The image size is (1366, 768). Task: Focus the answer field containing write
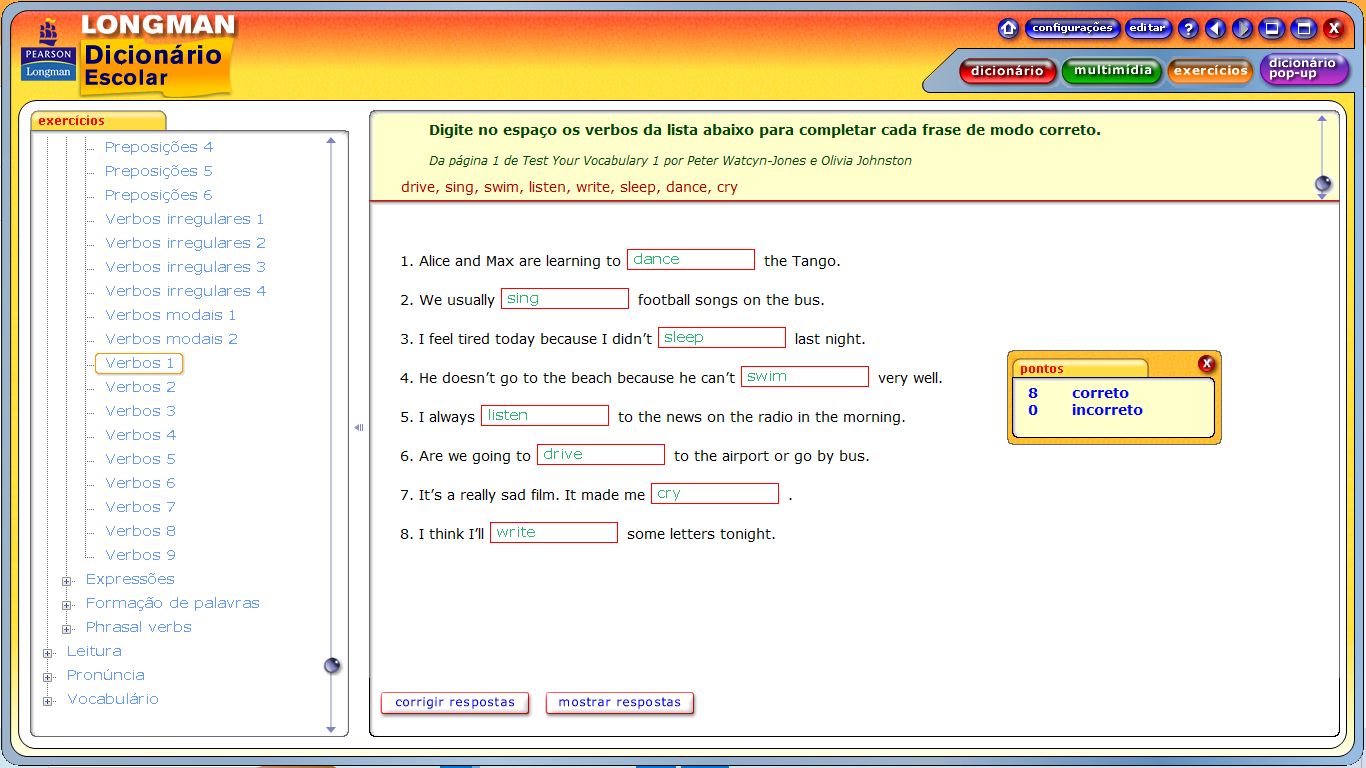(554, 533)
